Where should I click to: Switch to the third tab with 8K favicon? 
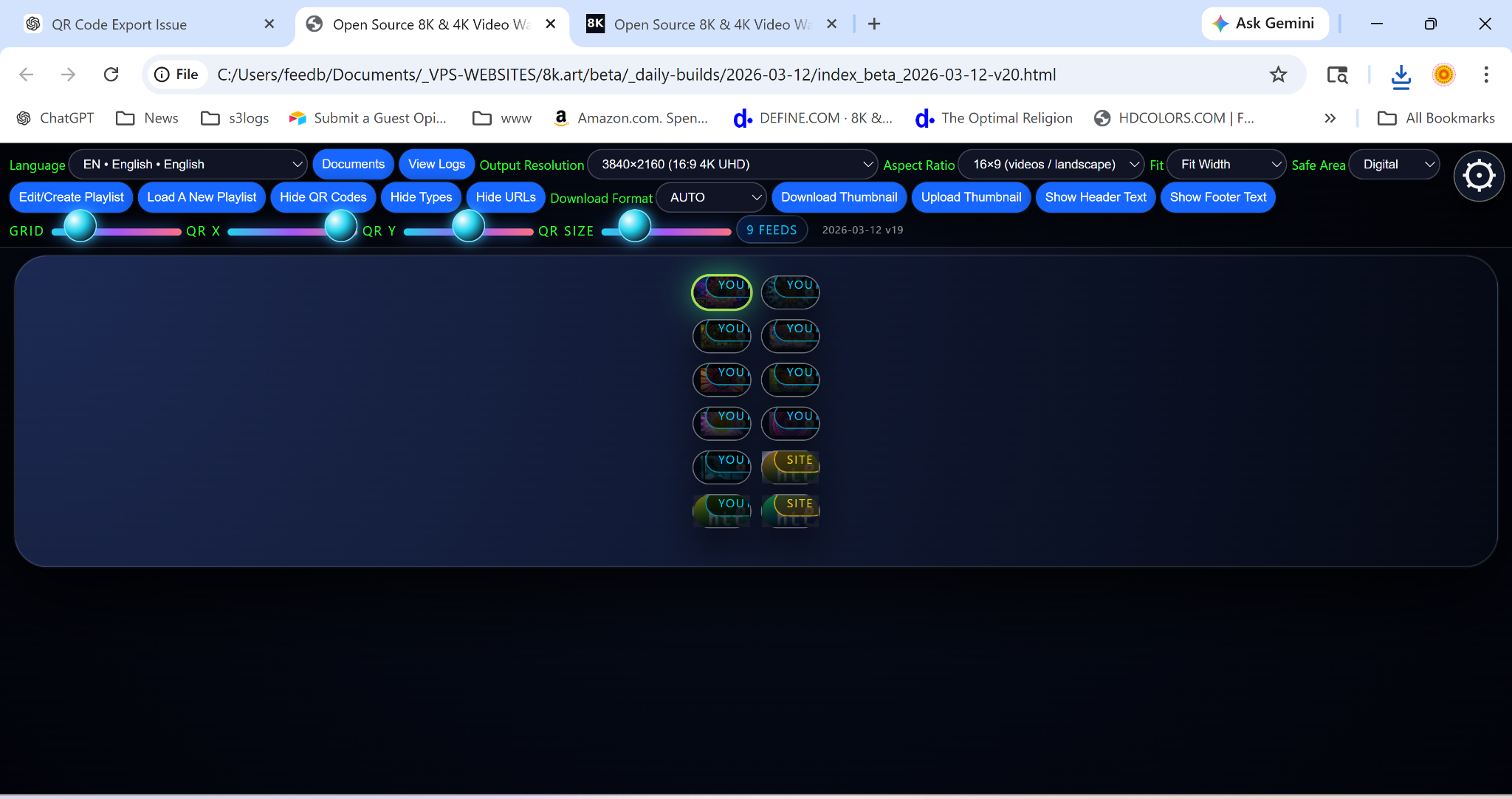pyautogui.click(x=710, y=24)
